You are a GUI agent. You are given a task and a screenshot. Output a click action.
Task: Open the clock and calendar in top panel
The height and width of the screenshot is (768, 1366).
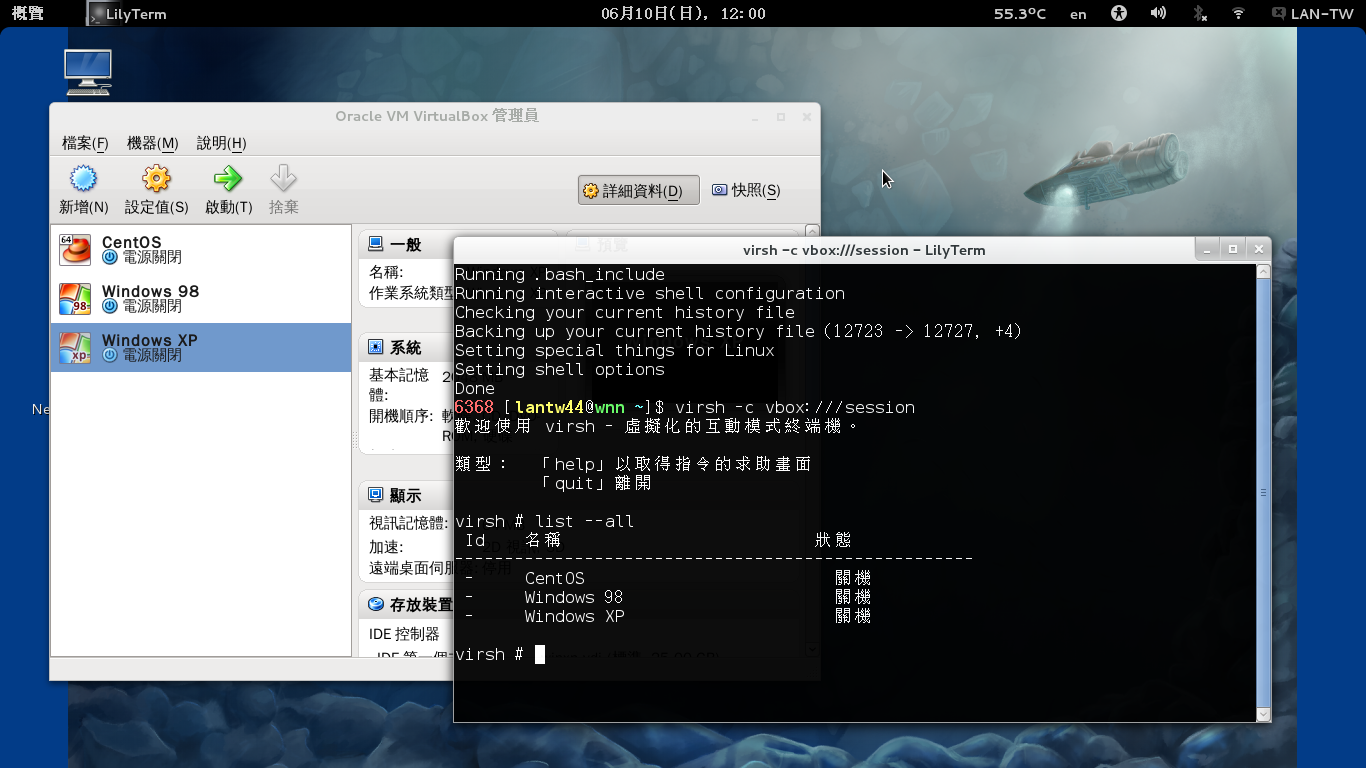tap(683, 14)
